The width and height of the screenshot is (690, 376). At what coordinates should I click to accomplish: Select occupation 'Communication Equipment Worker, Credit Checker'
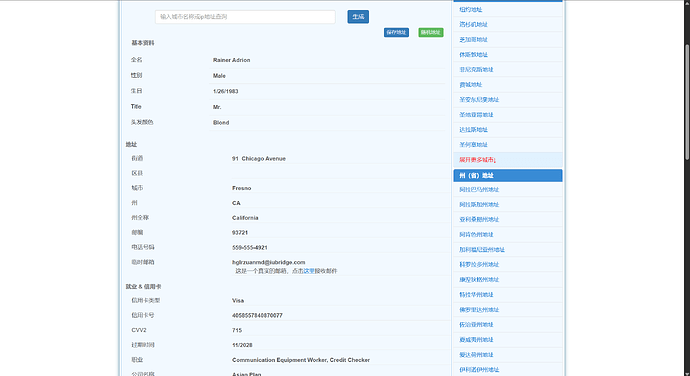point(301,360)
